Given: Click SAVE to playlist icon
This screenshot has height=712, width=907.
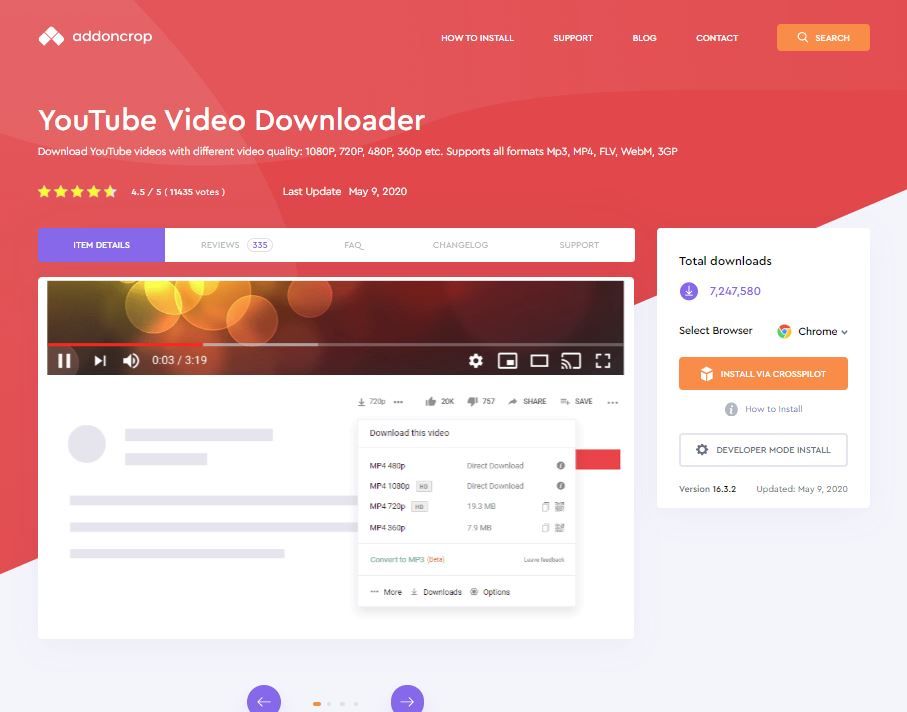Looking at the screenshot, I should (576, 401).
